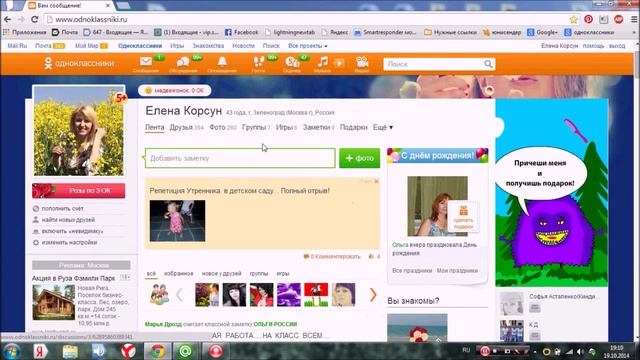640x360 pixels.
Task: Switch to Лента tab
Action: (155, 127)
